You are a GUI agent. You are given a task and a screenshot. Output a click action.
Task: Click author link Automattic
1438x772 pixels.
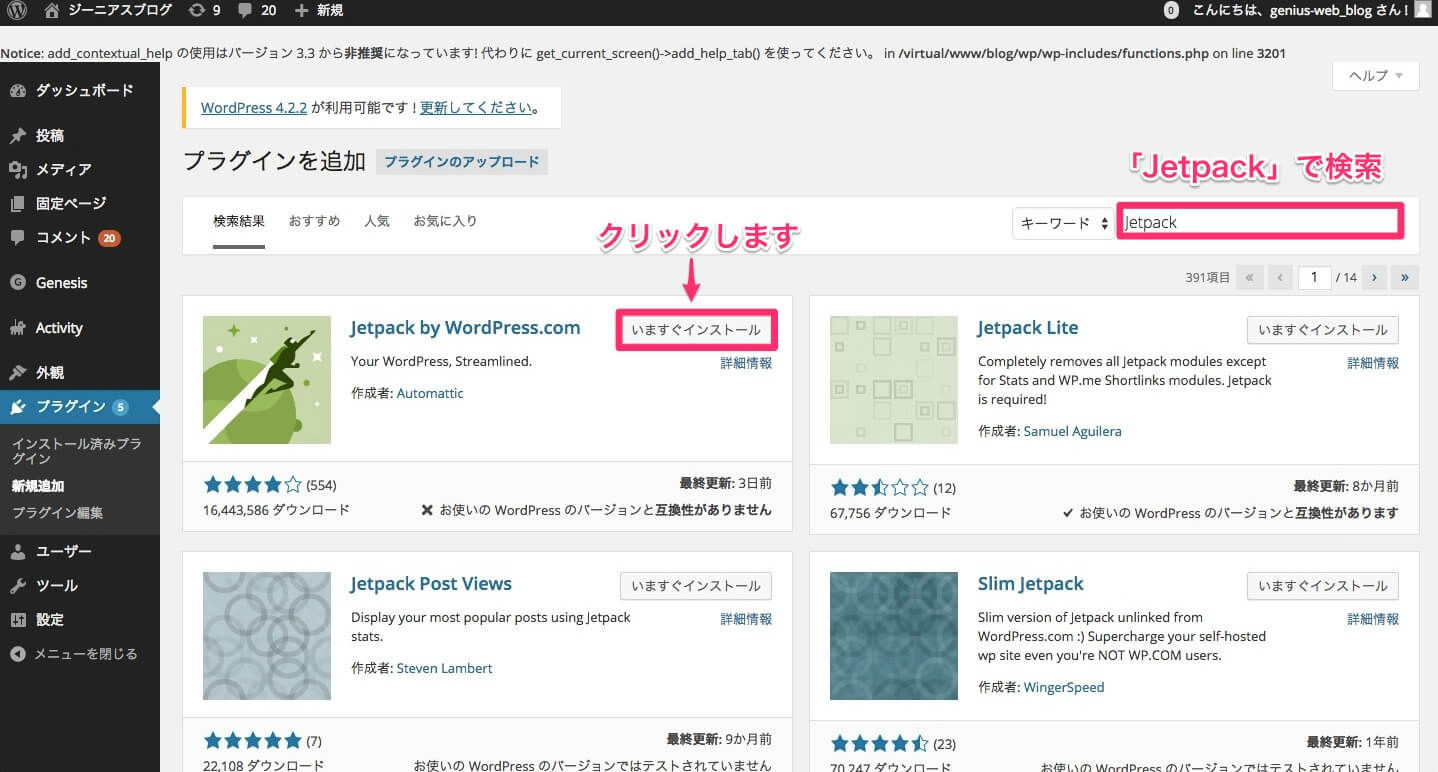coord(430,393)
